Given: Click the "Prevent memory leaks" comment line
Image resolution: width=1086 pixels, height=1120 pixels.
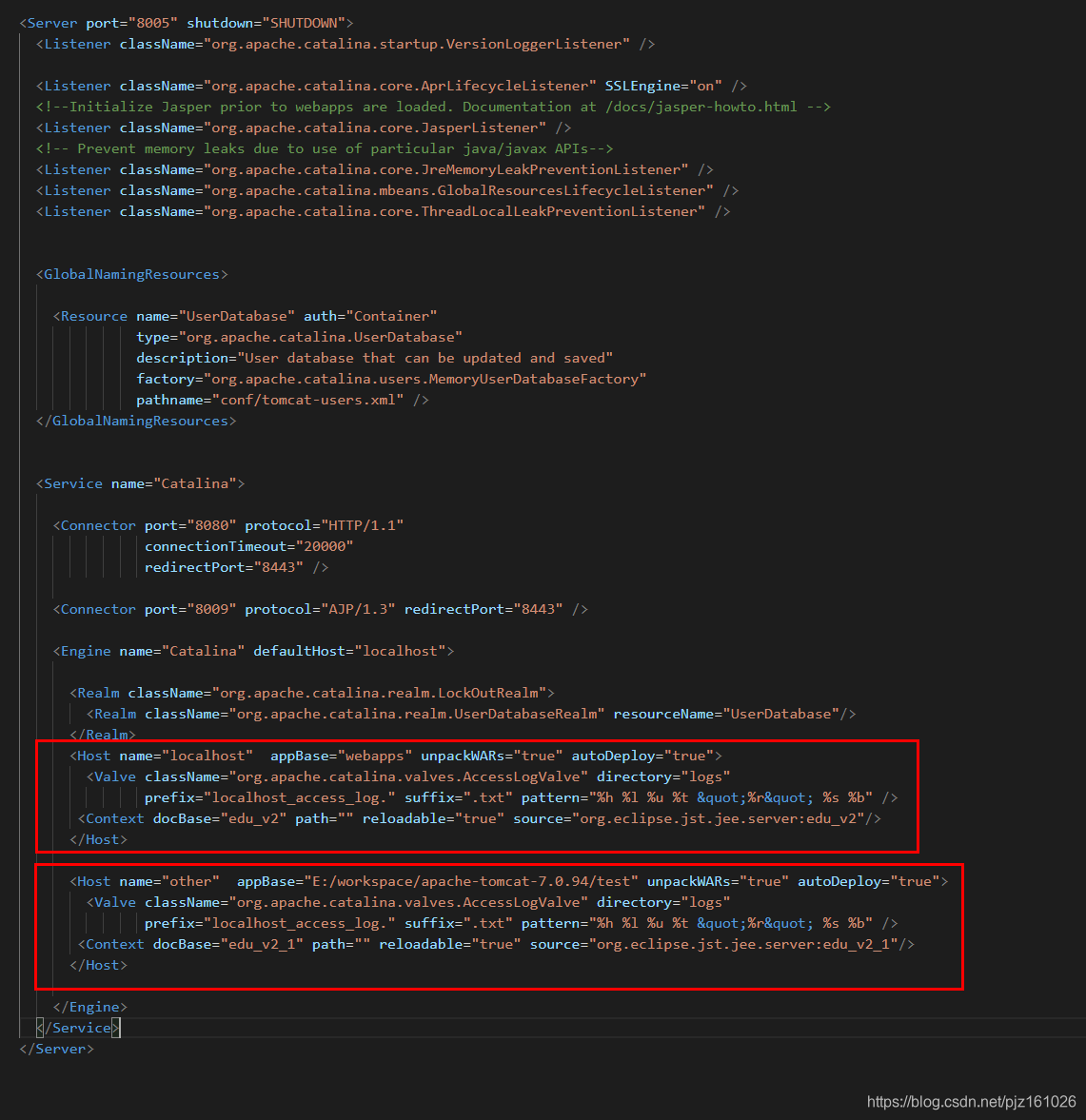Looking at the screenshot, I should 325,148.
